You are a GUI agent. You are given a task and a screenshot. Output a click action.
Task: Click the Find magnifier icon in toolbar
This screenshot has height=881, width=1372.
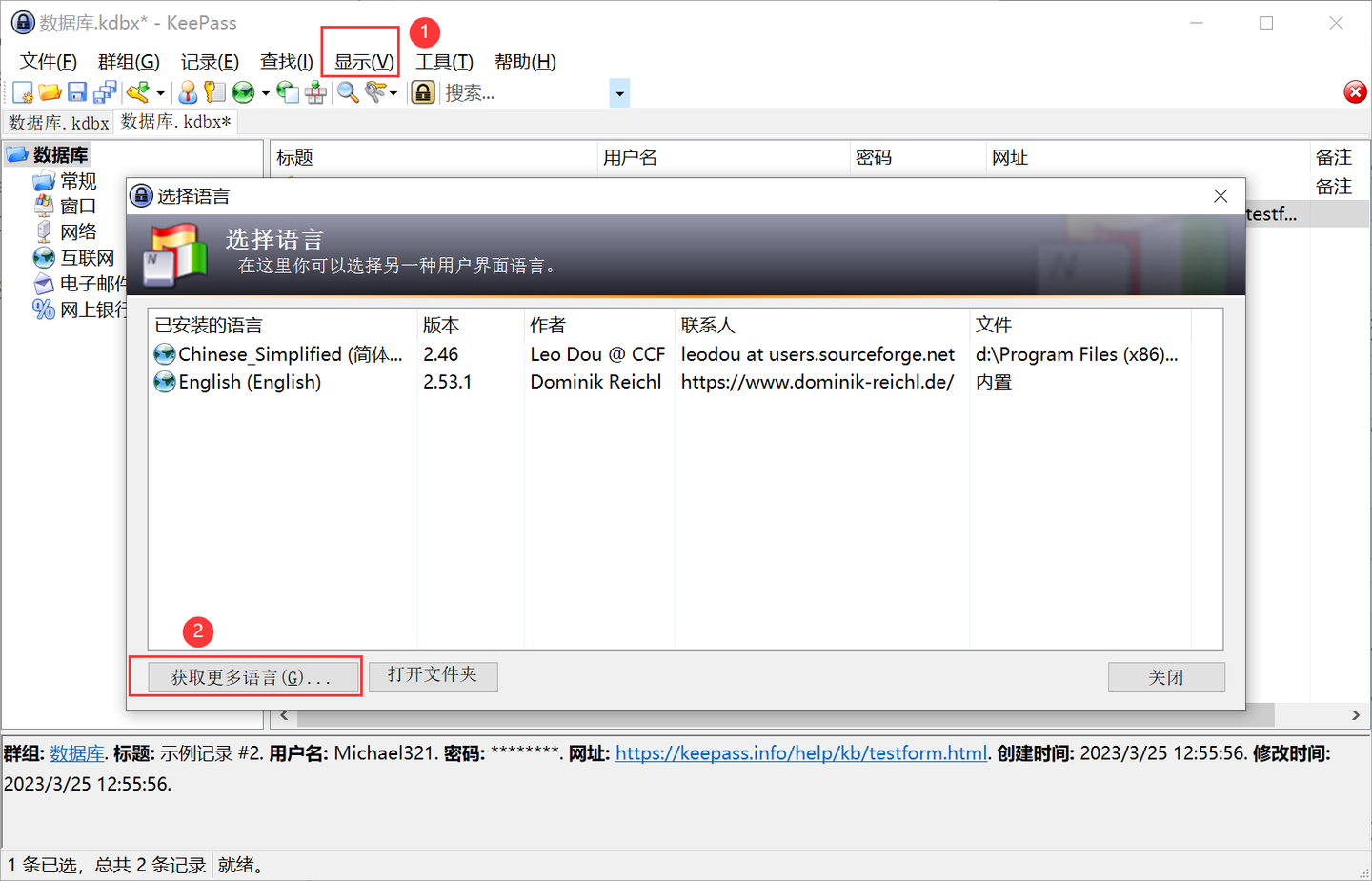[x=348, y=92]
